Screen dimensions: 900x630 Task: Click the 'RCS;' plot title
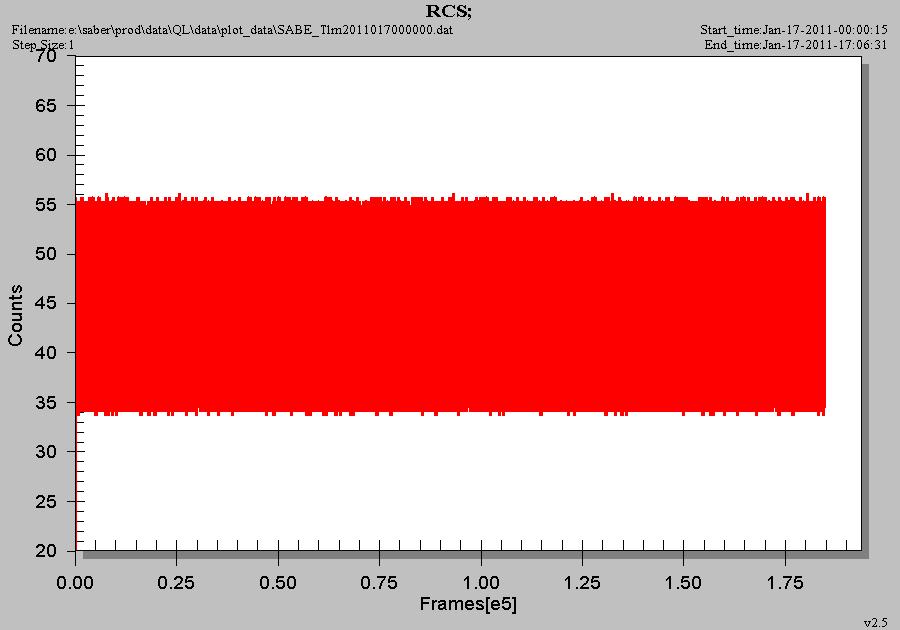pos(449,11)
